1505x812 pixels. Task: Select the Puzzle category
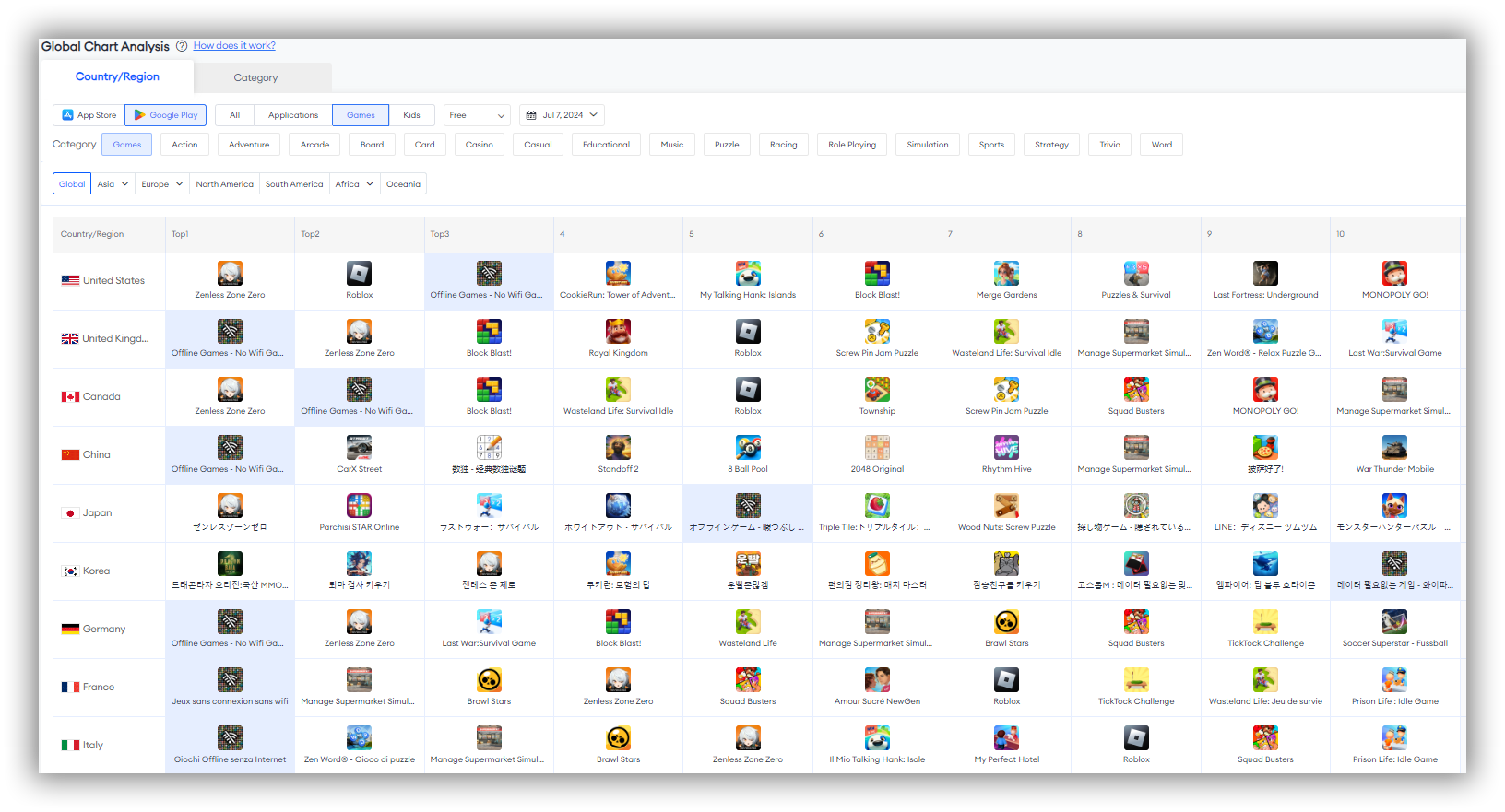727,145
